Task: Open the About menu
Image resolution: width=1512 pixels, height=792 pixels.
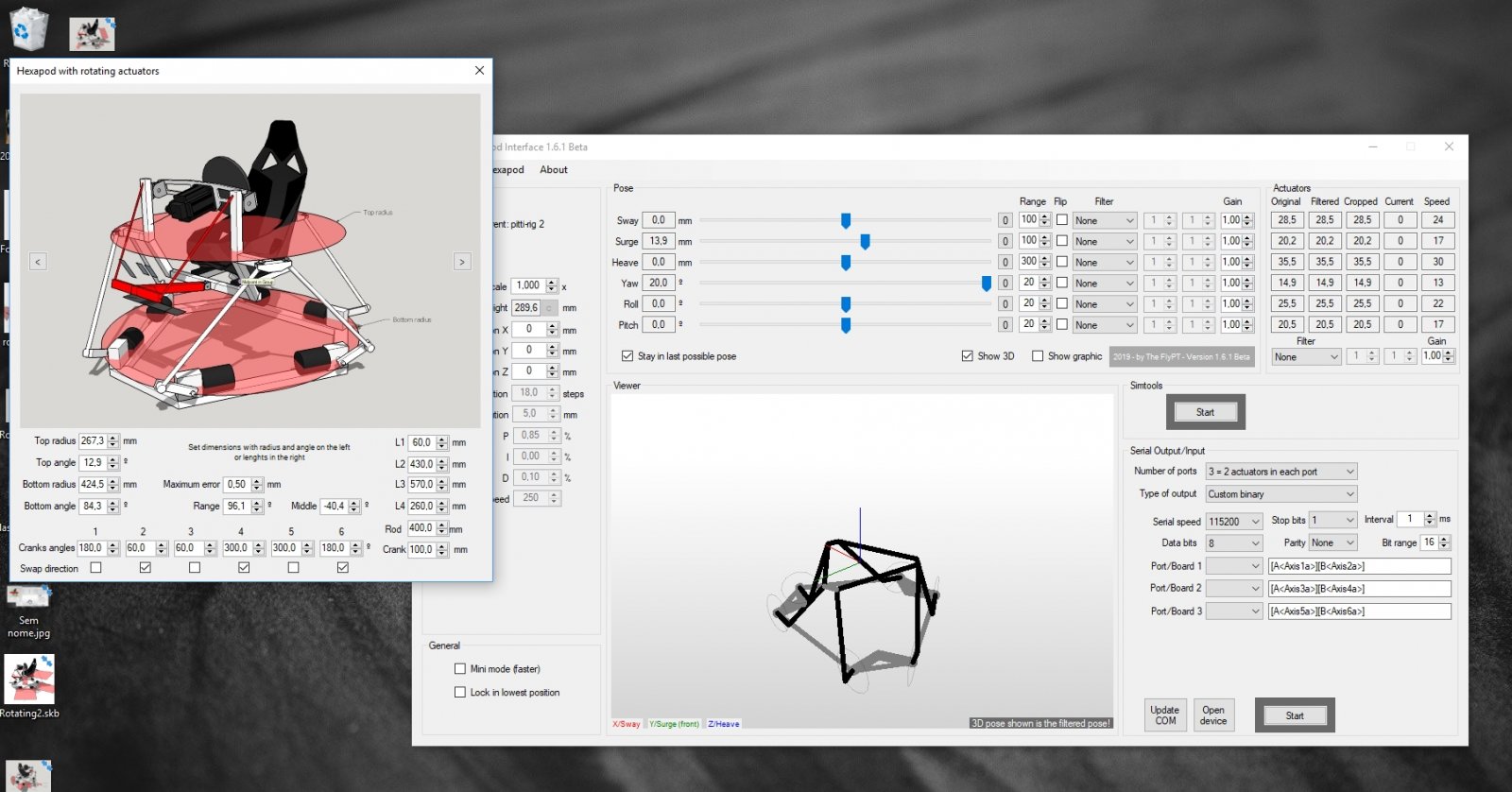Action: click(x=554, y=170)
